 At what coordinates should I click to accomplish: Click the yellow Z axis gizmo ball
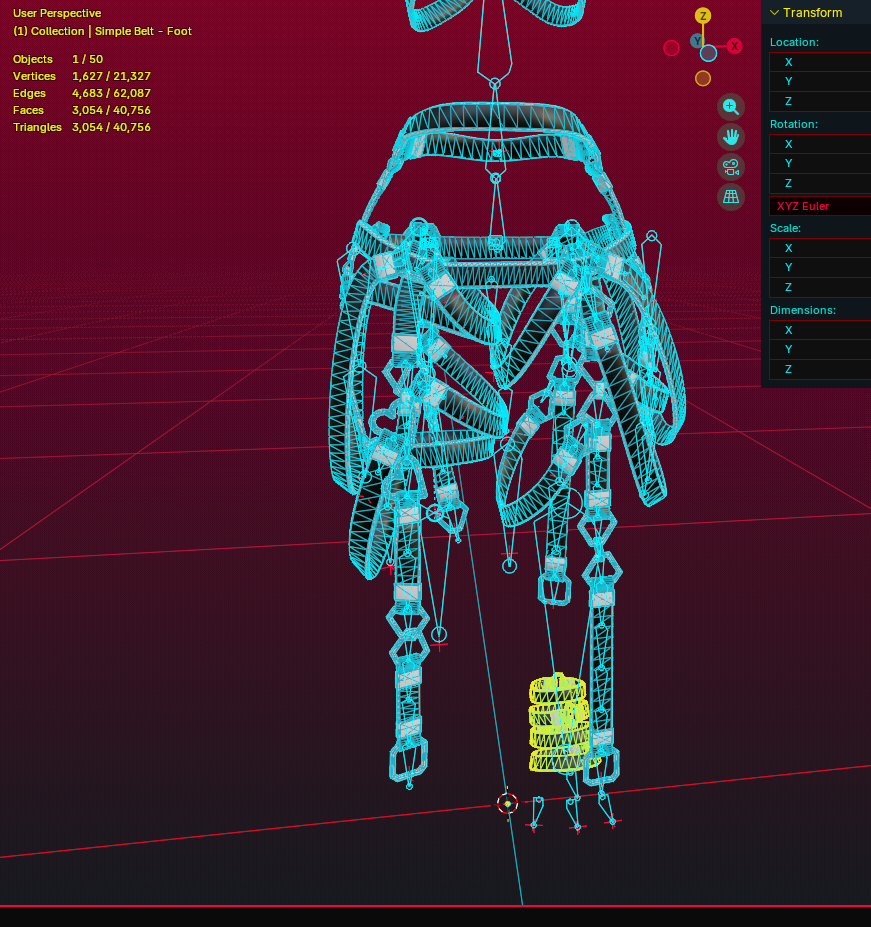click(702, 16)
